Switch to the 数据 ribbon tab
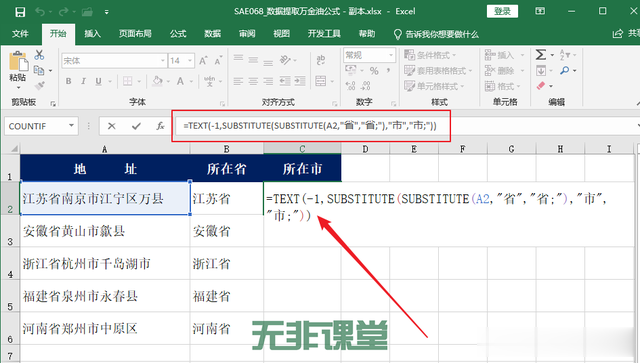The width and height of the screenshot is (640, 363). (x=212, y=33)
